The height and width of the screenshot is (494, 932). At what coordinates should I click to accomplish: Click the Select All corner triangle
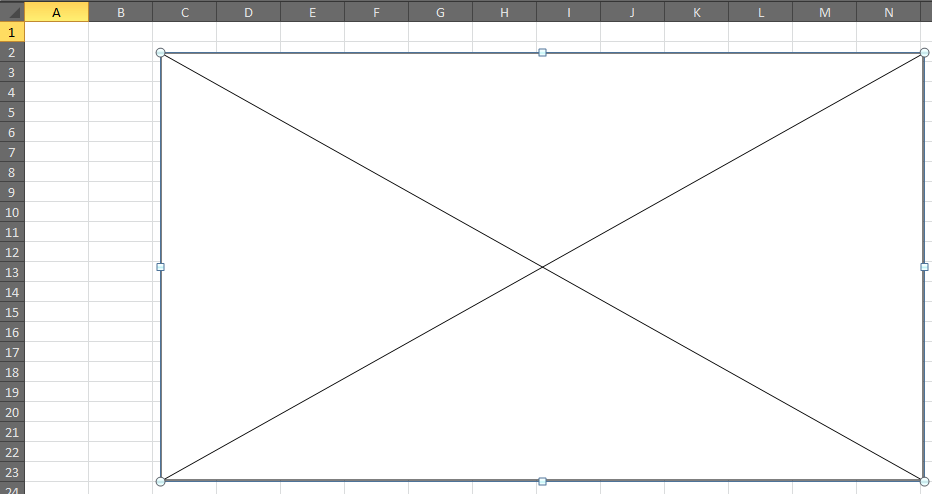point(12,12)
